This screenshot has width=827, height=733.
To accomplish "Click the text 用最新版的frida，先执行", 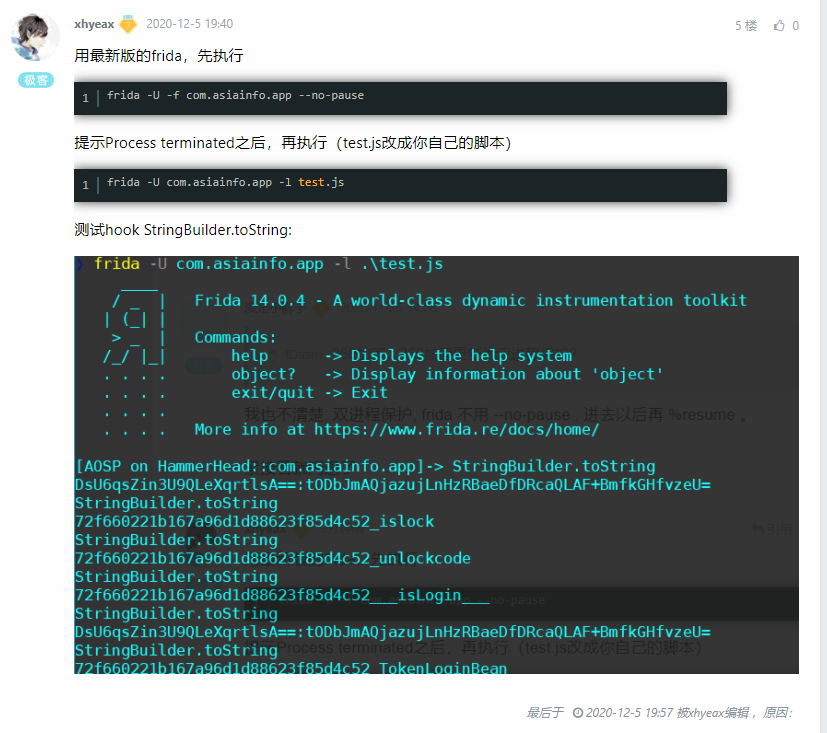I will (x=159, y=56).
